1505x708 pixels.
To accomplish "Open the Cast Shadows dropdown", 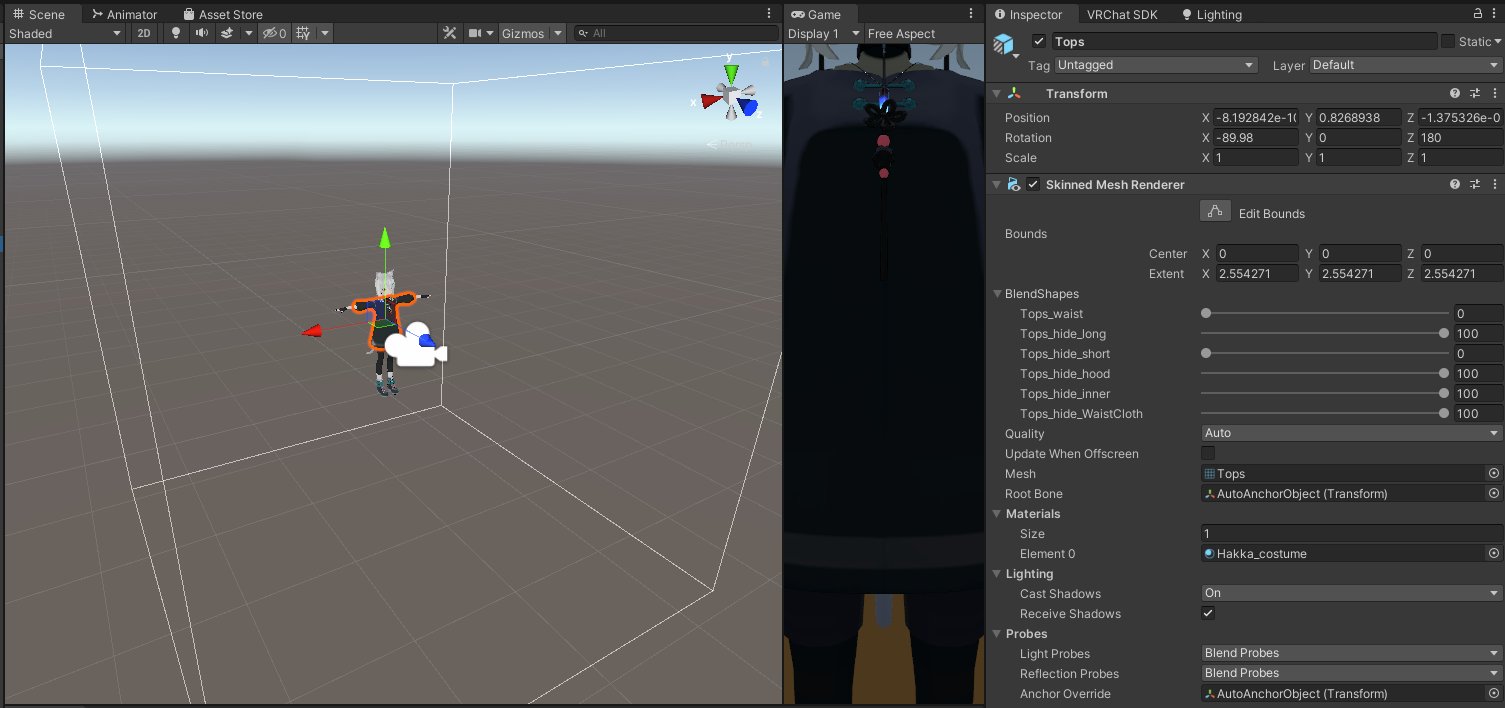I will coord(1350,592).
